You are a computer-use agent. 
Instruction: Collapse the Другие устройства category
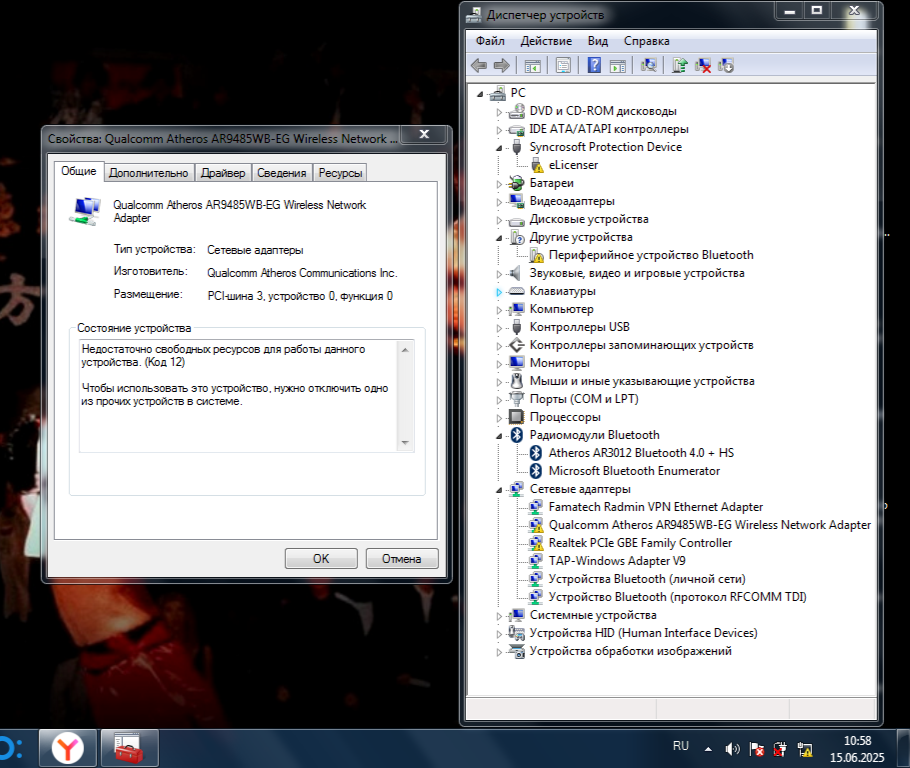tap(499, 238)
